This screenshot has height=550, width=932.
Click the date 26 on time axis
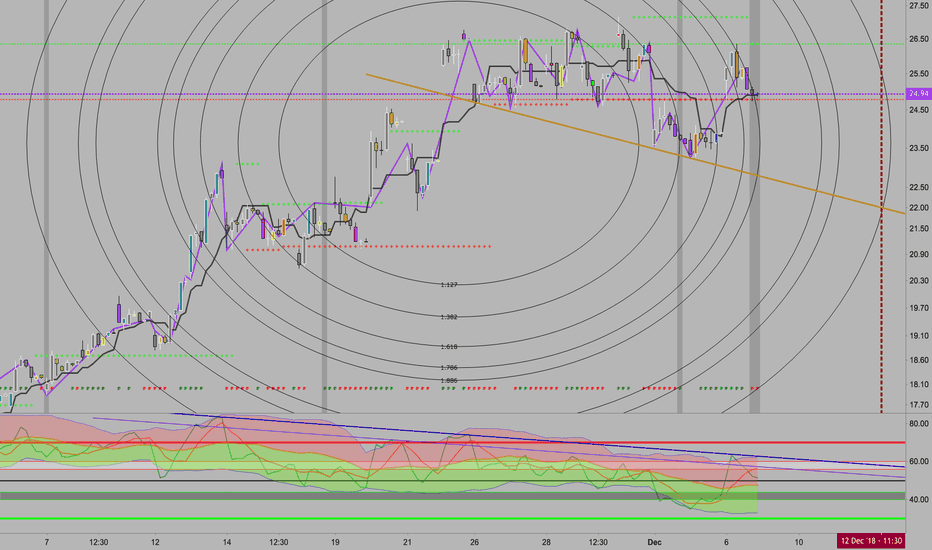click(x=474, y=542)
